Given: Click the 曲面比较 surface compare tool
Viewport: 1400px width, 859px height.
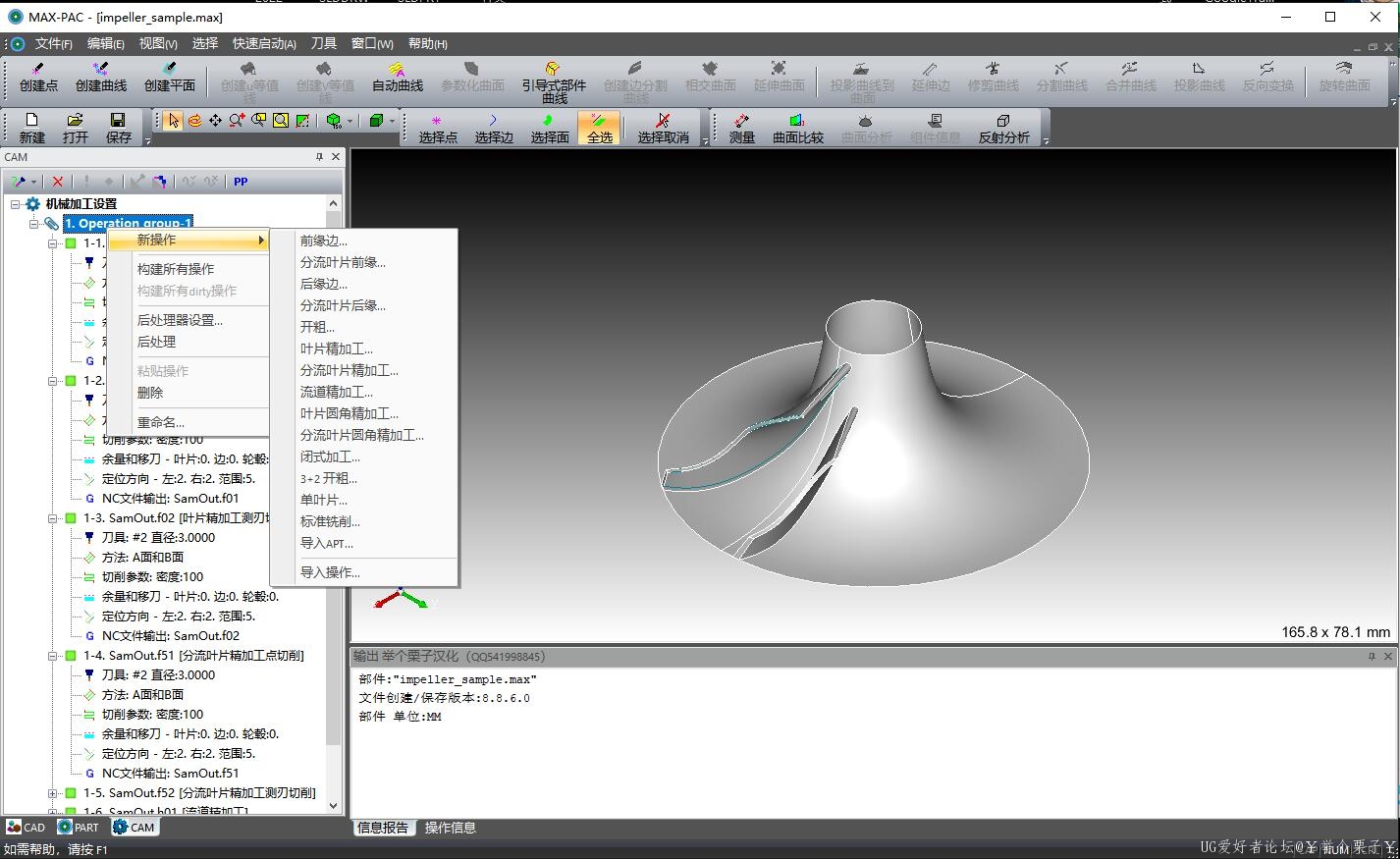Looking at the screenshot, I should pyautogui.click(x=797, y=129).
